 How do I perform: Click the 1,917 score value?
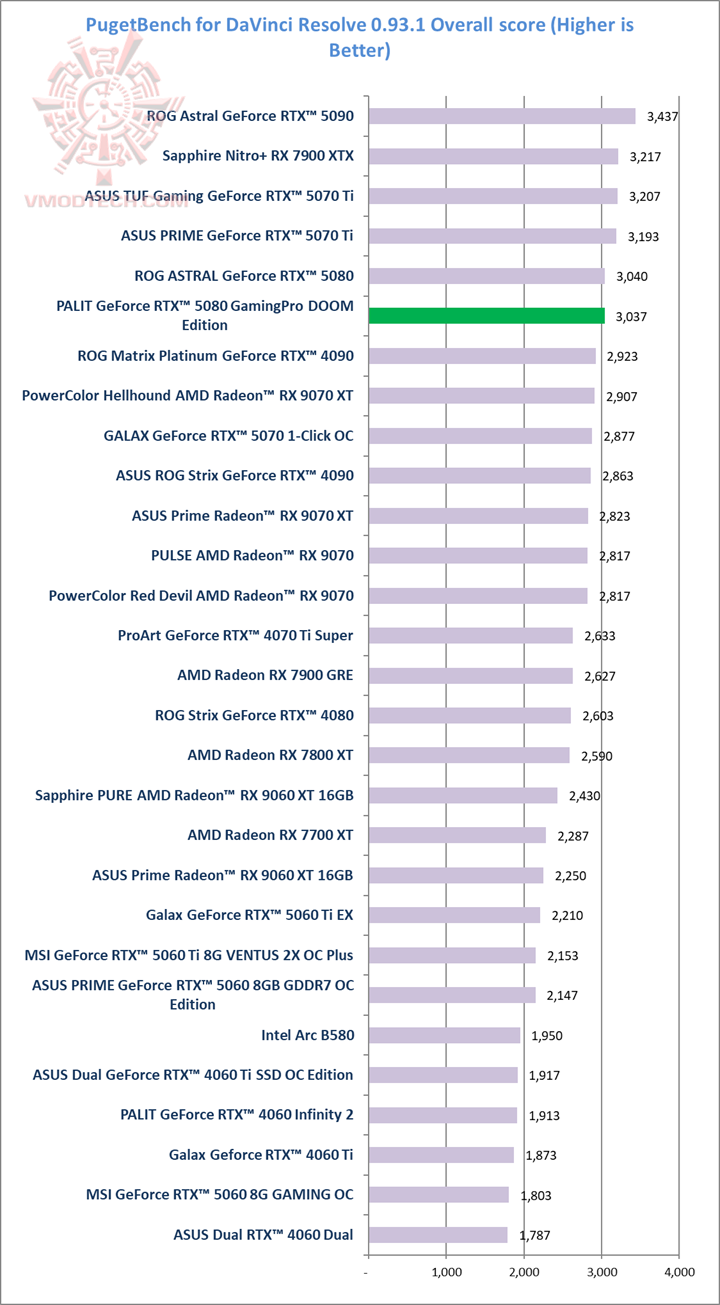[546, 1076]
